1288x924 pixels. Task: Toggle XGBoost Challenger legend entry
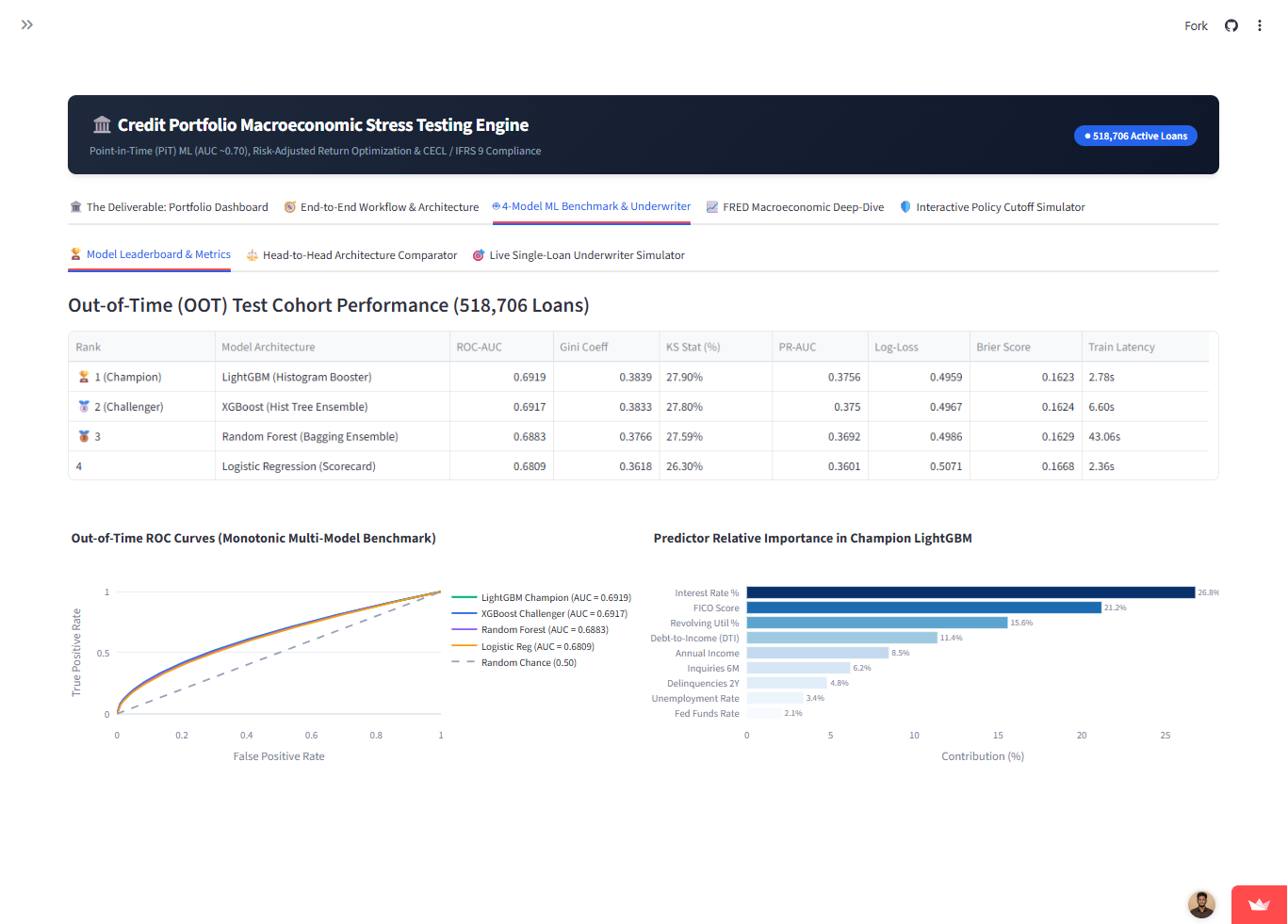click(x=540, y=613)
